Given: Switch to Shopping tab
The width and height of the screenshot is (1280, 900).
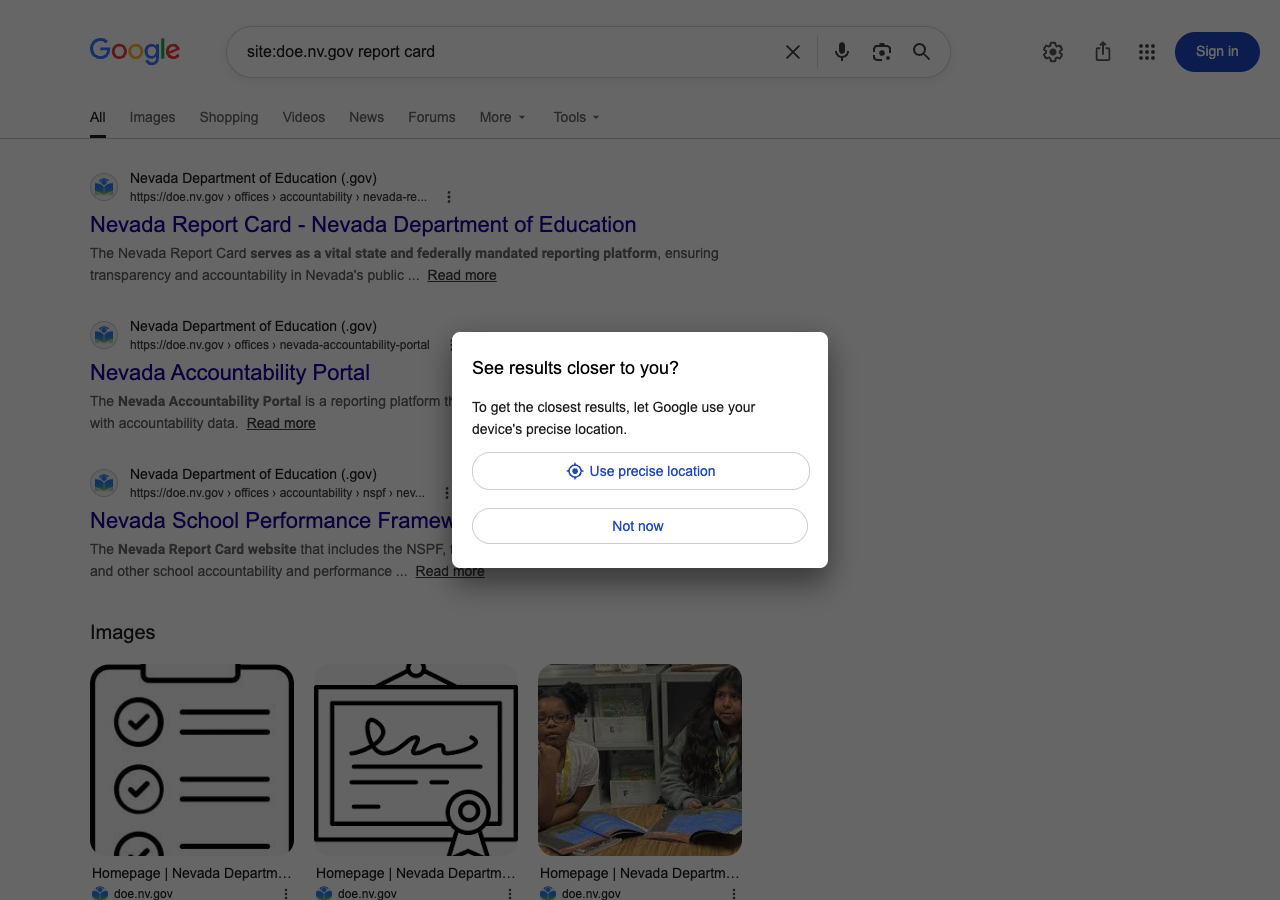Looking at the screenshot, I should click(229, 117).
